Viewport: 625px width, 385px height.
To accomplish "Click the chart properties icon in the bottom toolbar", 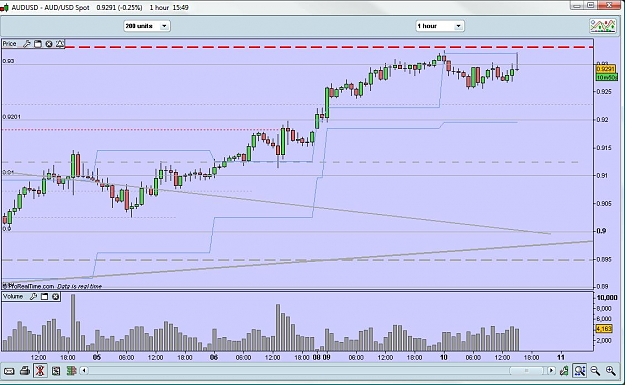I will click(56, 371).
